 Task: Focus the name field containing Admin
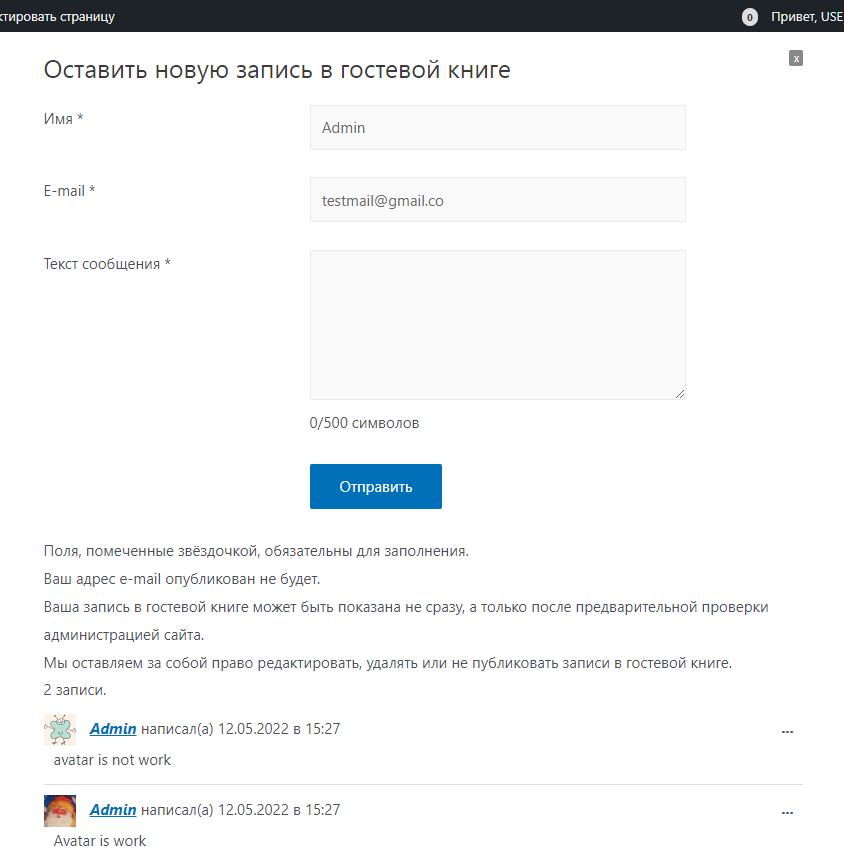(497, 128)
